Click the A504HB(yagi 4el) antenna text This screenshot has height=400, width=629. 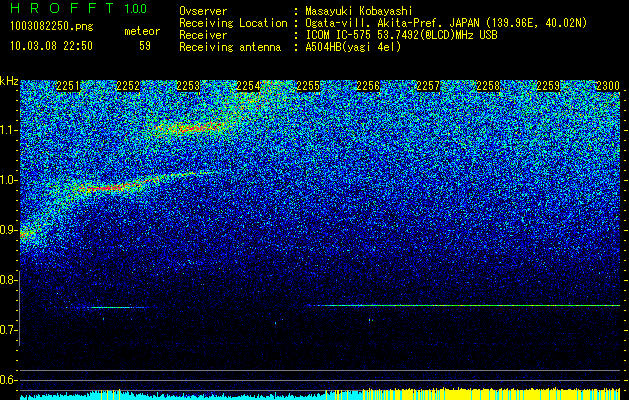[x=353, y=47]
